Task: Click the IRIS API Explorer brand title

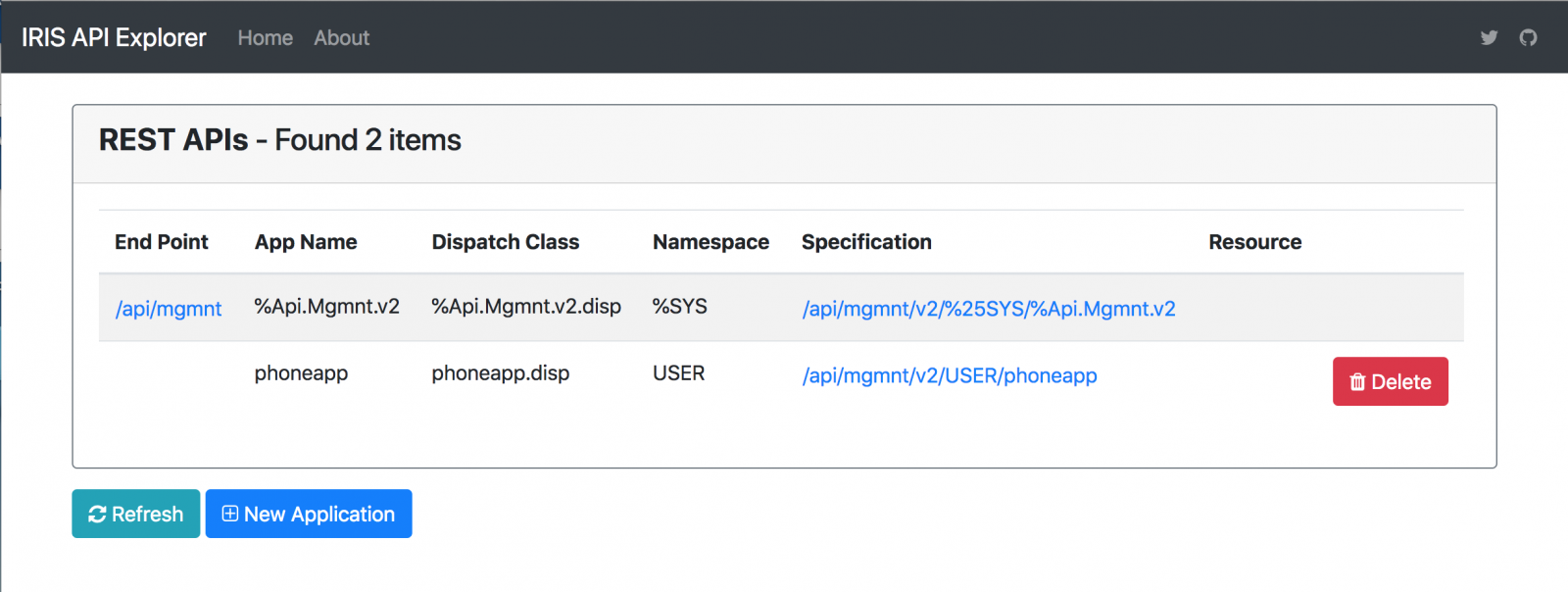Action: pos(114,38)
